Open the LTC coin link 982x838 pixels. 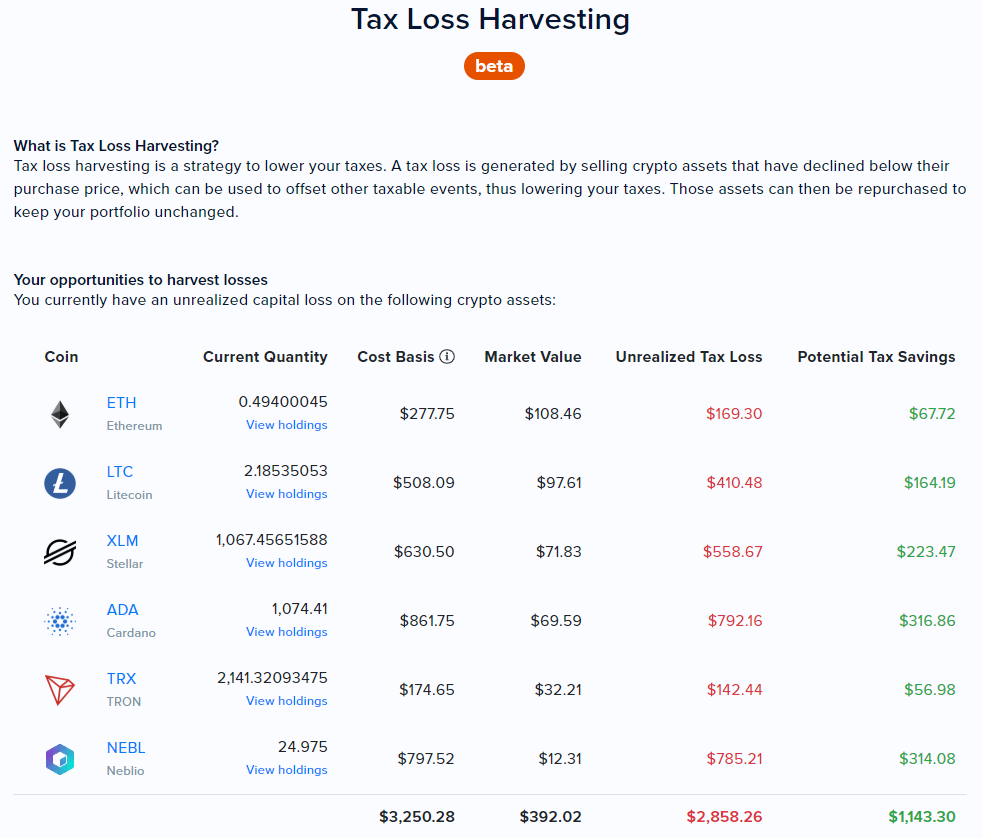click(120, 472)
